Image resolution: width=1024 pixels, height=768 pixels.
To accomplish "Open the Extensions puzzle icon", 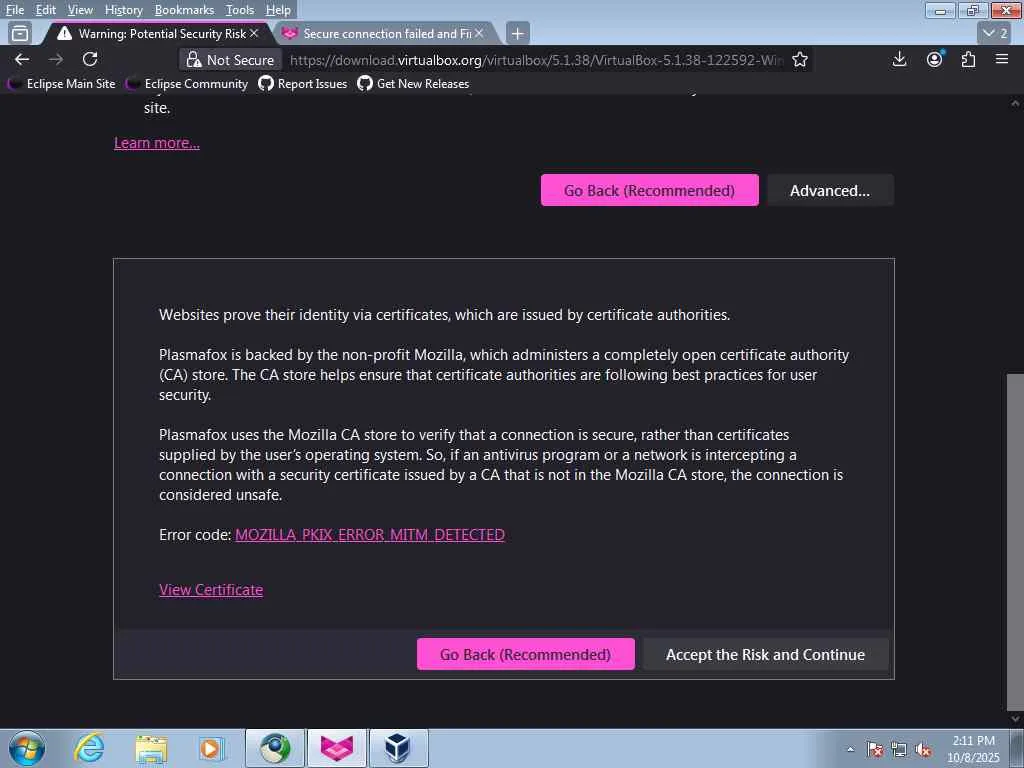I will click(968, 59).
